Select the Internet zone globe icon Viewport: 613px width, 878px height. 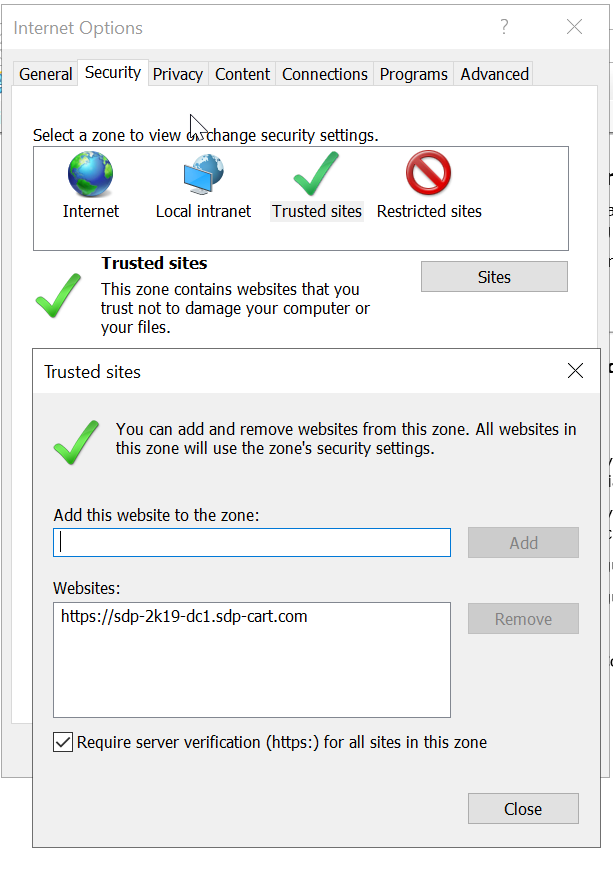[x=90, y=175]
